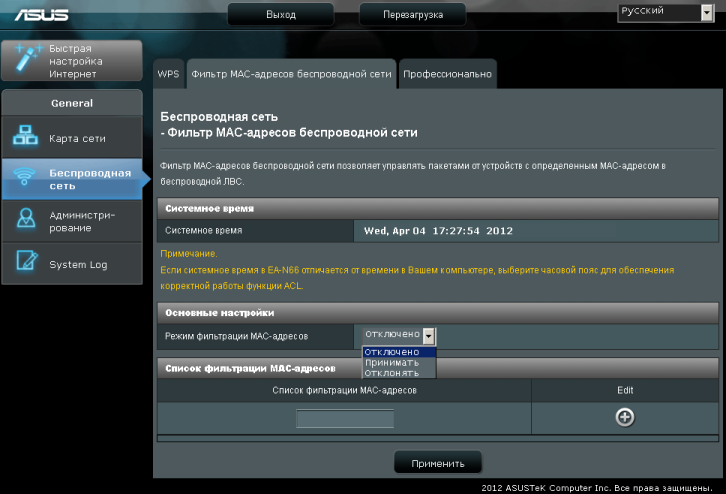Select Отключено in filter mode list
Image resolution: width=726 pixels, height=494 pixels.
pos(398,352)
